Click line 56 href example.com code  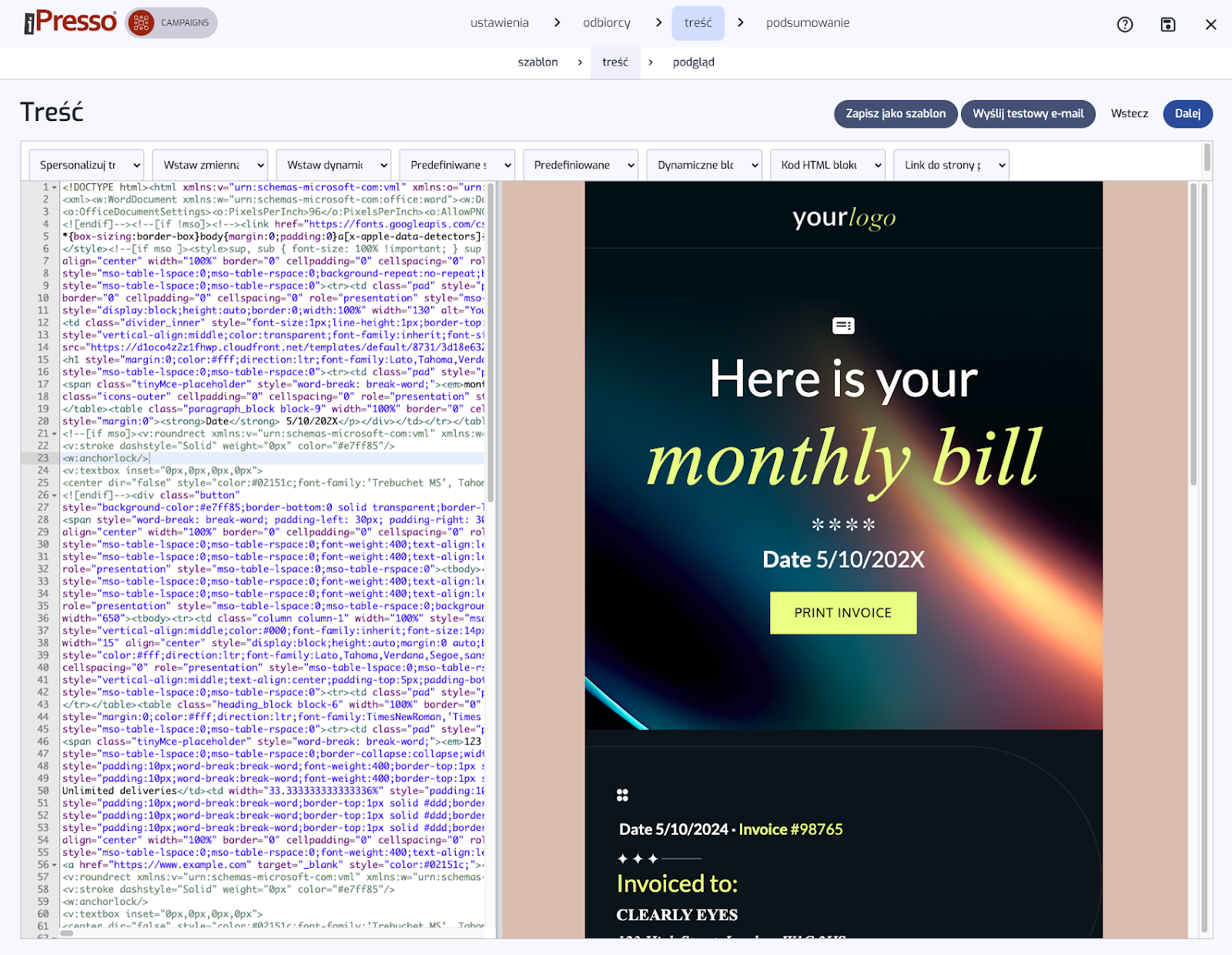pyautogui.click(x=273, y=865)
